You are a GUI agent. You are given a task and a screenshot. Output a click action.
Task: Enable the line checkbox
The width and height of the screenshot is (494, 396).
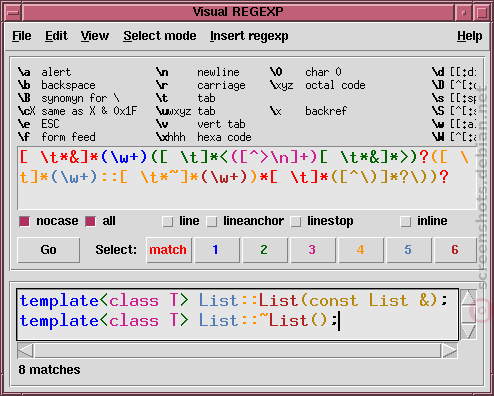(x=167, y=221)
